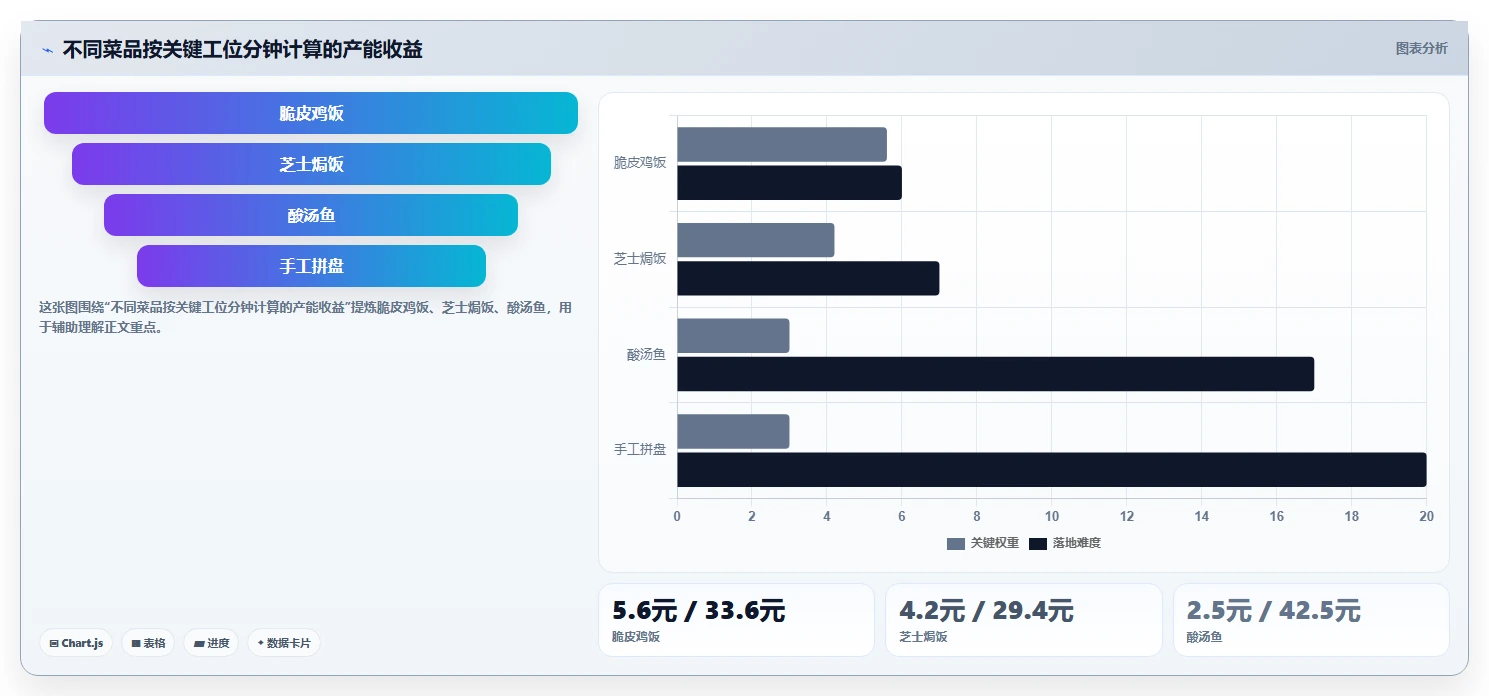Click the 酸汤鱼 落地难度 dark bar
The height and width of the screenshot is (696, 1489).
tap(995, 374)
